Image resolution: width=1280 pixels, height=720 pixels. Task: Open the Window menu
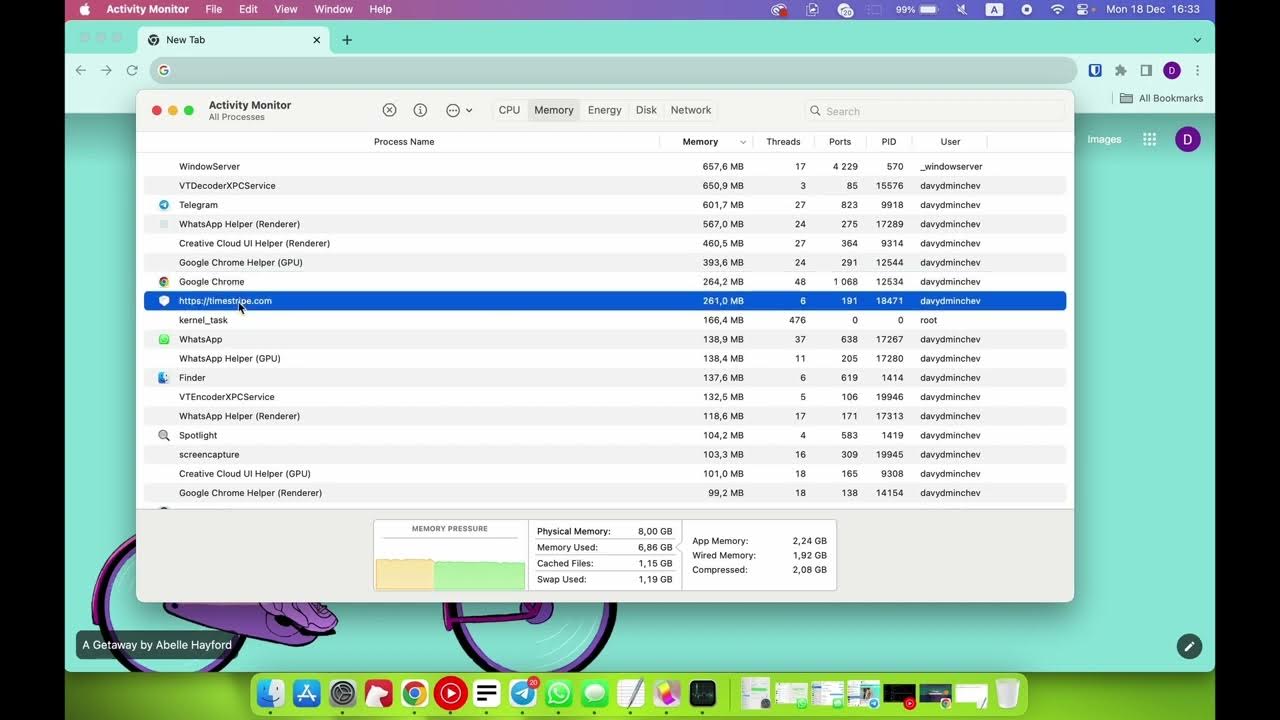click(333, 9)
